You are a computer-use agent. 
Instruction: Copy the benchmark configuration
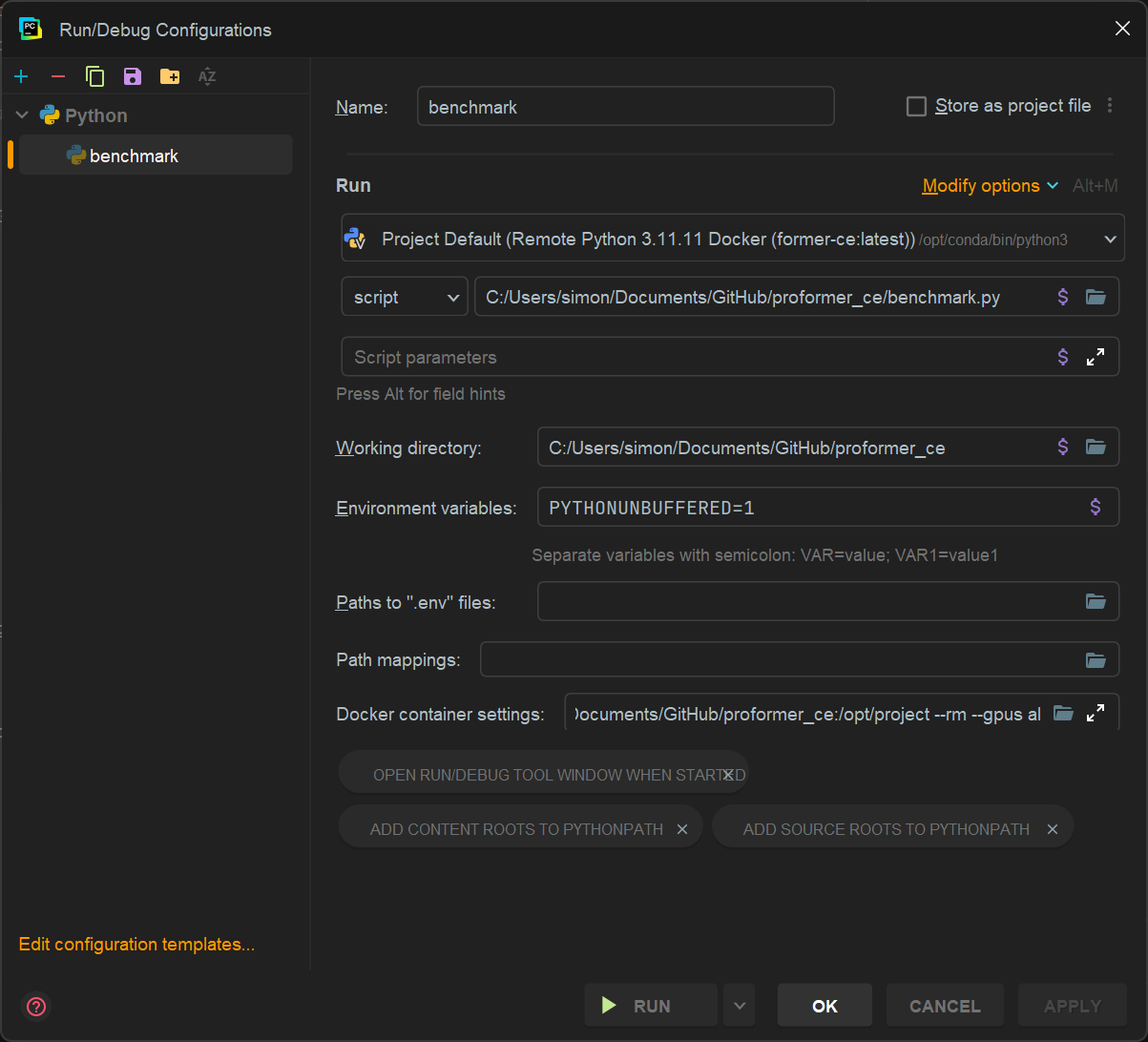click(x=94, y=76)
